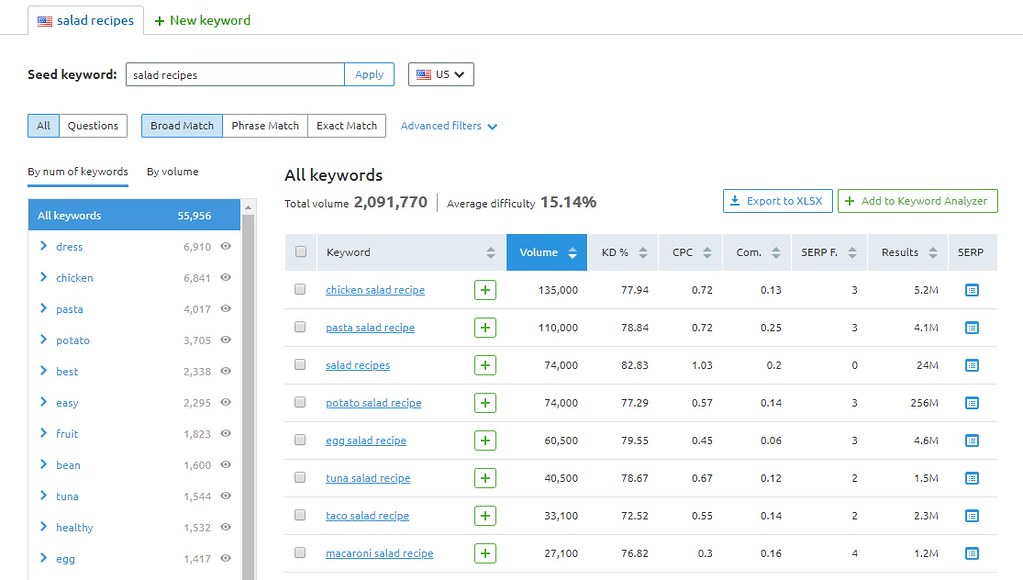Open SERP snapshot for tuna salad recipe

[971, 478]
